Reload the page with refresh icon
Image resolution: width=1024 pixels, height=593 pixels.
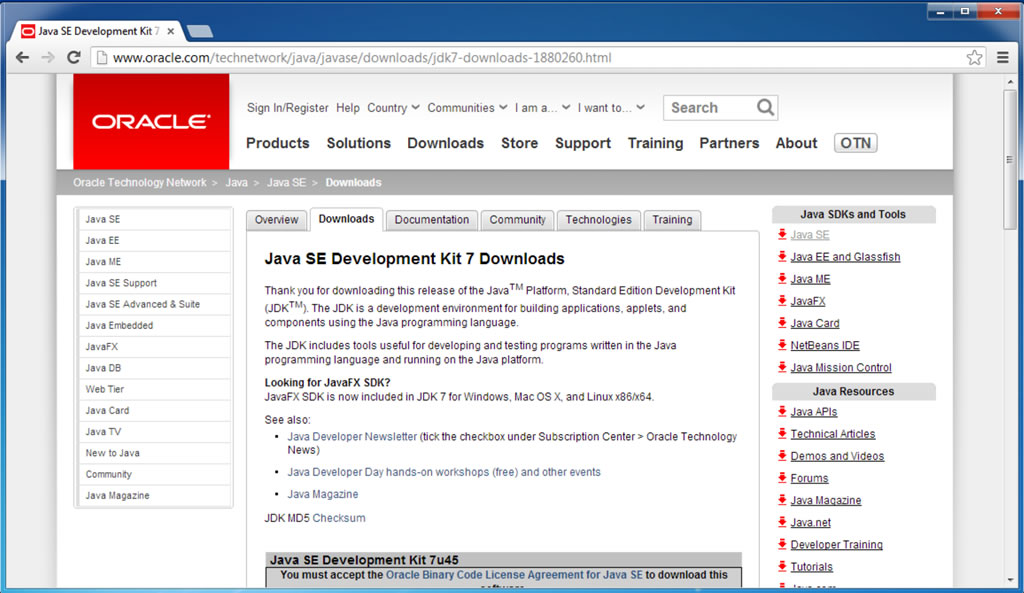[x=74, y=57]
